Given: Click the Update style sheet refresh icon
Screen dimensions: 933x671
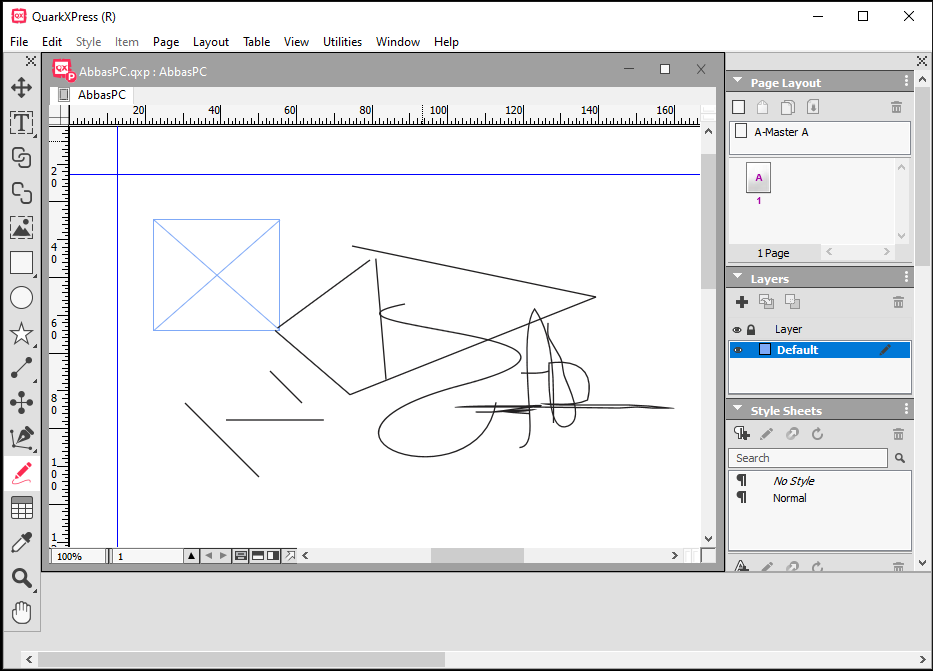Looking at the screenshot, I should 818,434.
